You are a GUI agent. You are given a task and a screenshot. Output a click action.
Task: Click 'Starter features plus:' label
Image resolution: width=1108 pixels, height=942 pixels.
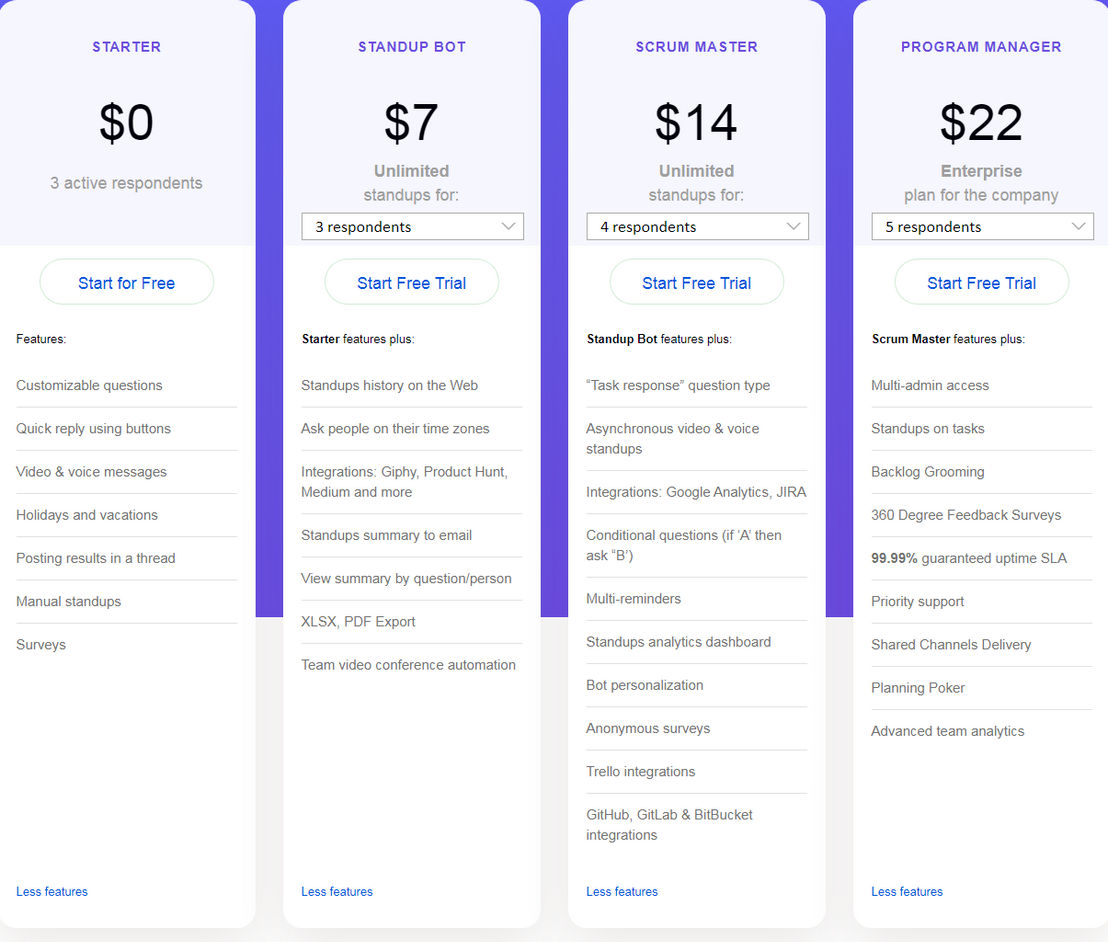pyautogui.click(x=358, y=339)
